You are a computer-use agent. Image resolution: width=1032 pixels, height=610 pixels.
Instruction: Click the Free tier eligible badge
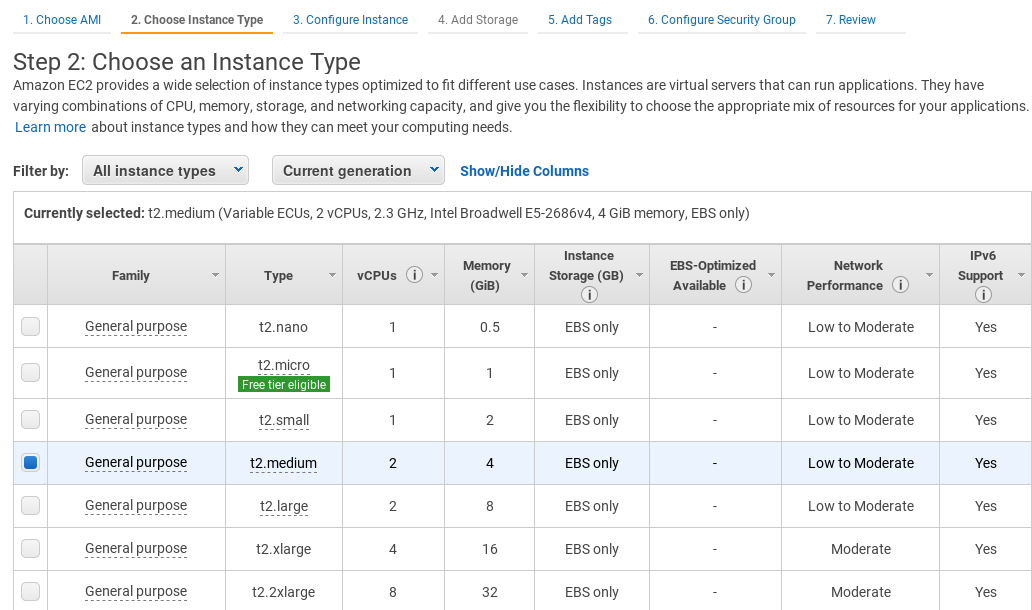tap(283, 383)
